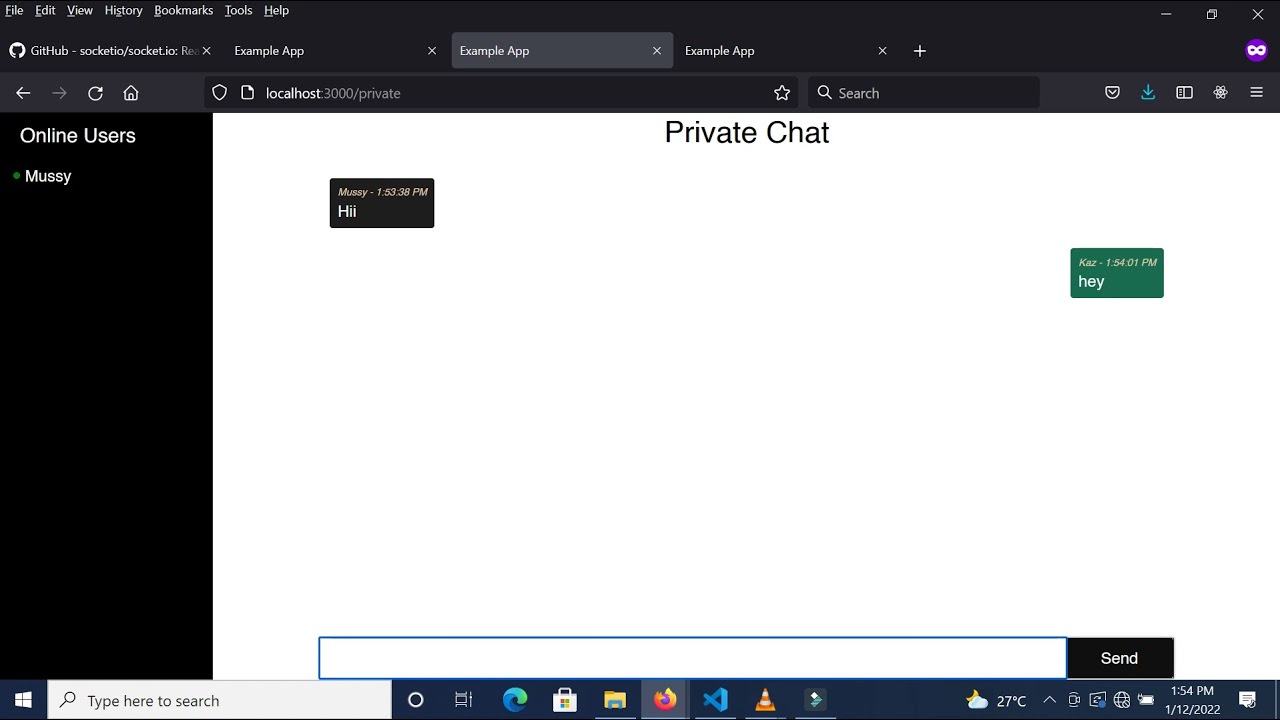
Task: Open Task View on the taskbar
Action: (x=464, y=700)
